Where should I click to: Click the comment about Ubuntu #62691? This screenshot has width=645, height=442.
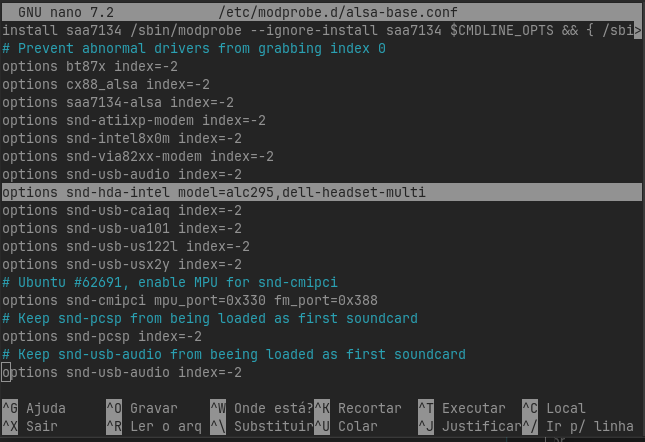coord(168,282)
